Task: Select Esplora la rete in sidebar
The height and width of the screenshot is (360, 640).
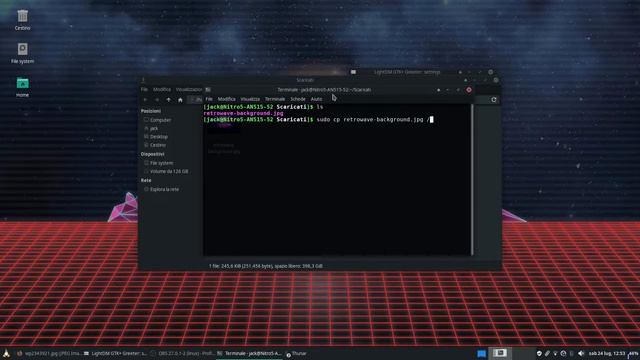Action: pyautogui.click(x=161, y=189)
